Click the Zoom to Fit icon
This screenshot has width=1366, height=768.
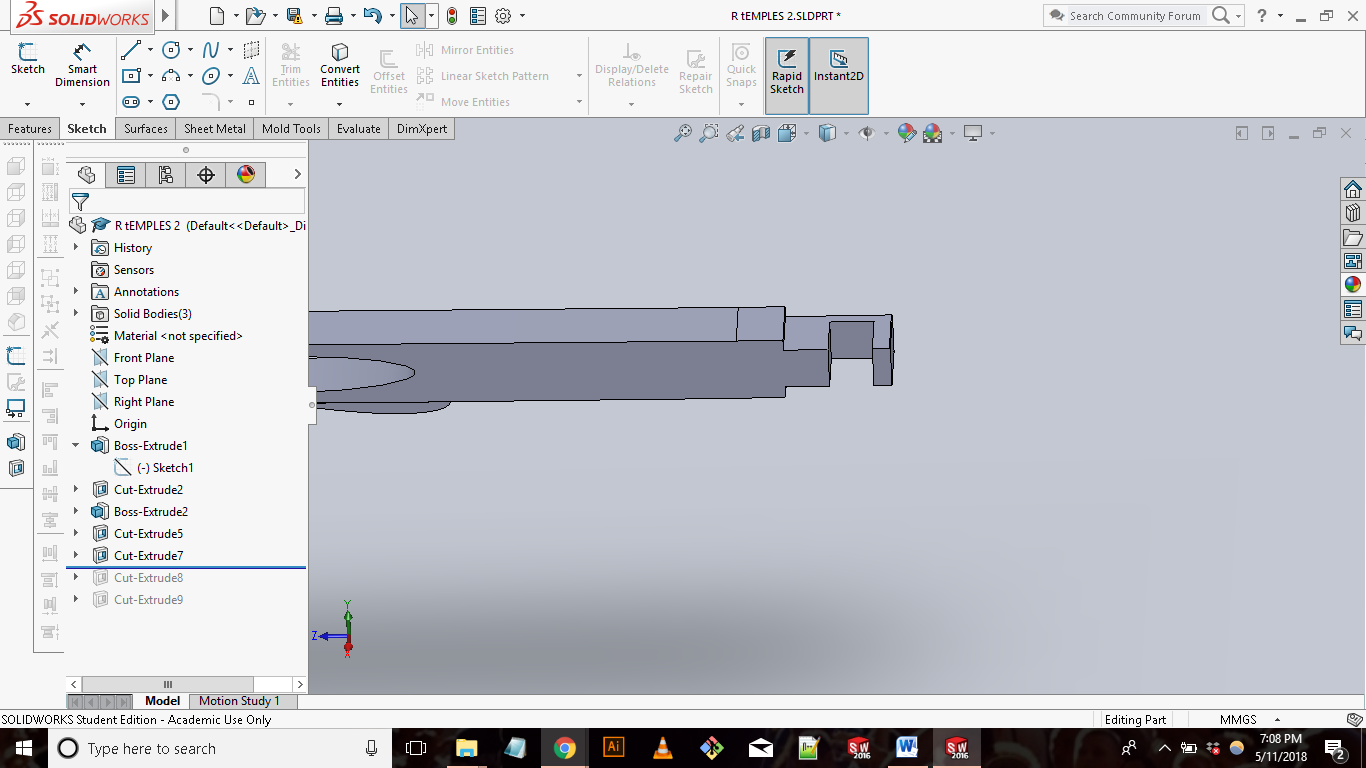tap(683, 133)
